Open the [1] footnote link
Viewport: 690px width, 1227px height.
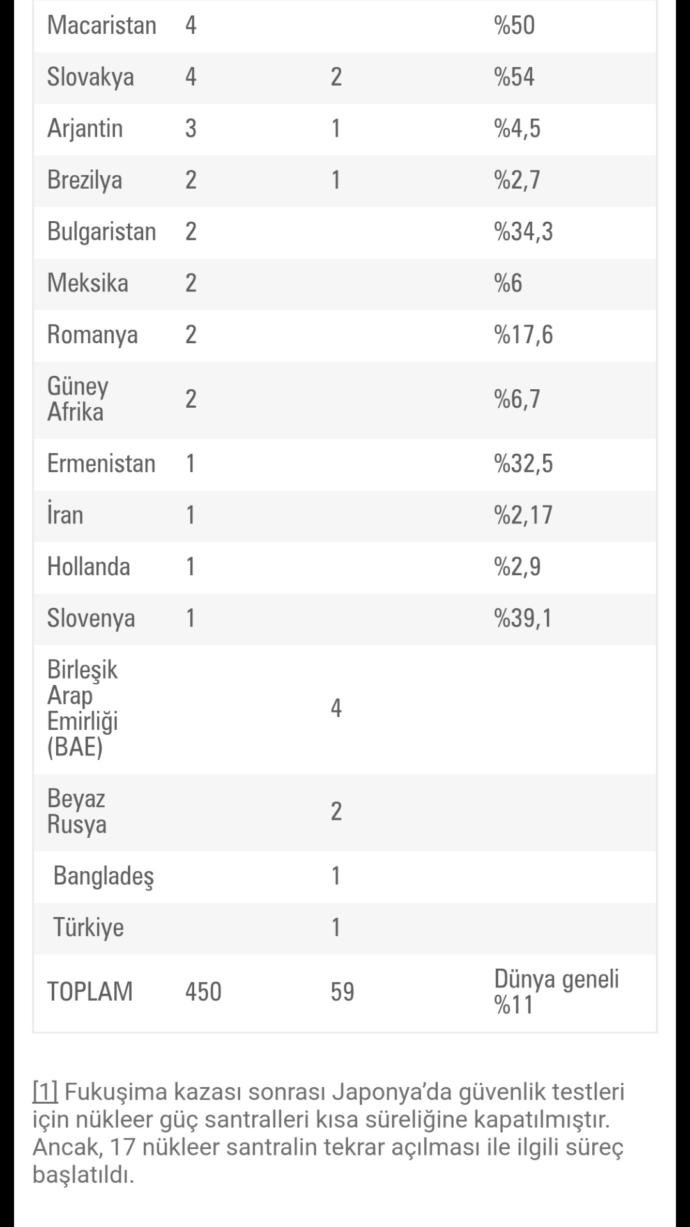tap(45, 1092)
